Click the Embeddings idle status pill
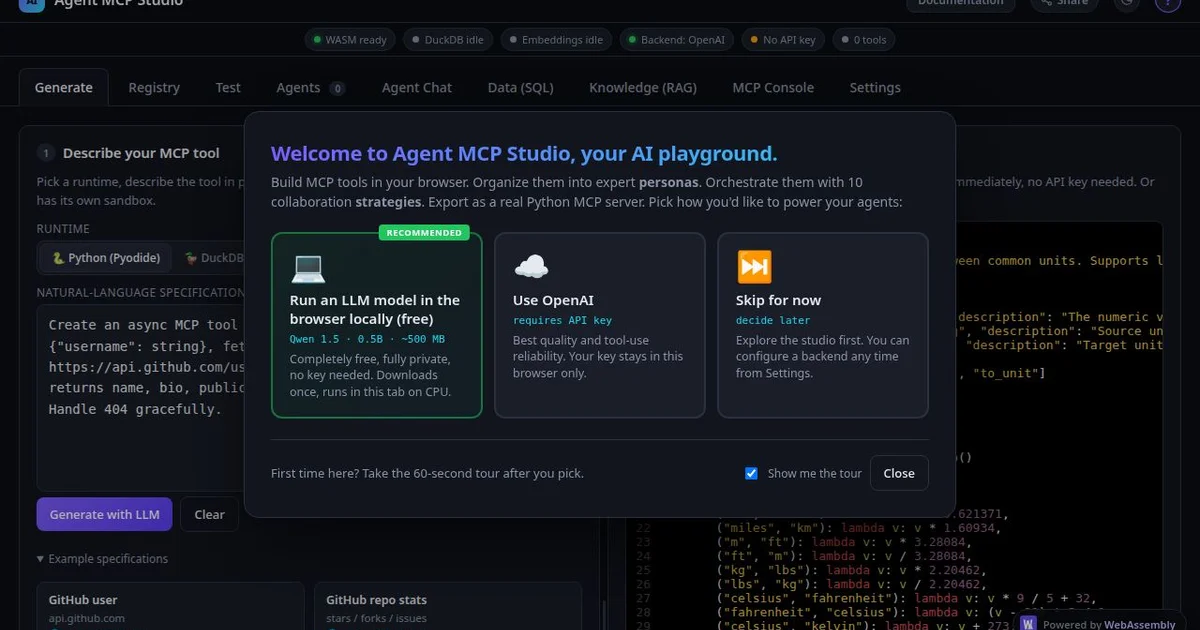Image resolution: width=1200 pixels, height=630 pixels. point(556,40)
